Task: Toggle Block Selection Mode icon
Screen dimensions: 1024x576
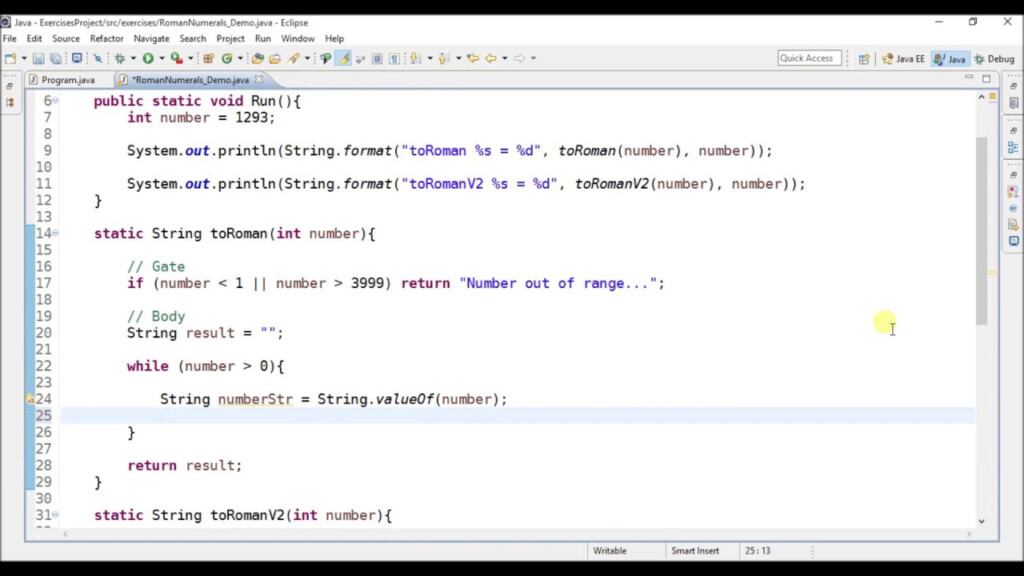Action: 377,59
